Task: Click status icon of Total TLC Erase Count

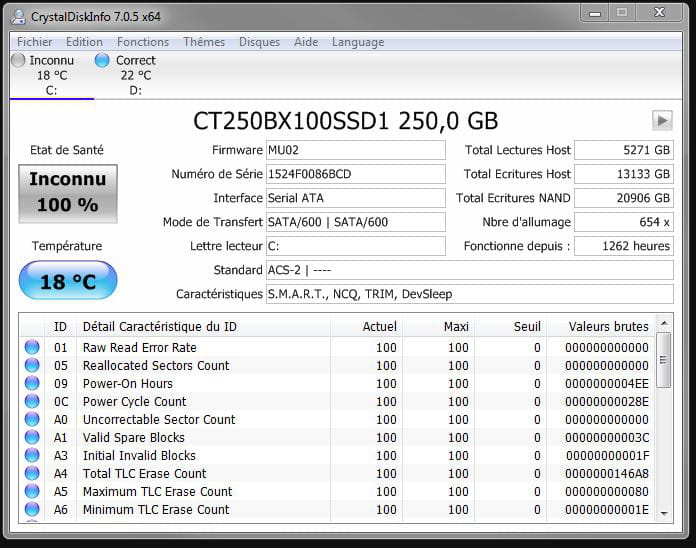Action: pos(32,473)
